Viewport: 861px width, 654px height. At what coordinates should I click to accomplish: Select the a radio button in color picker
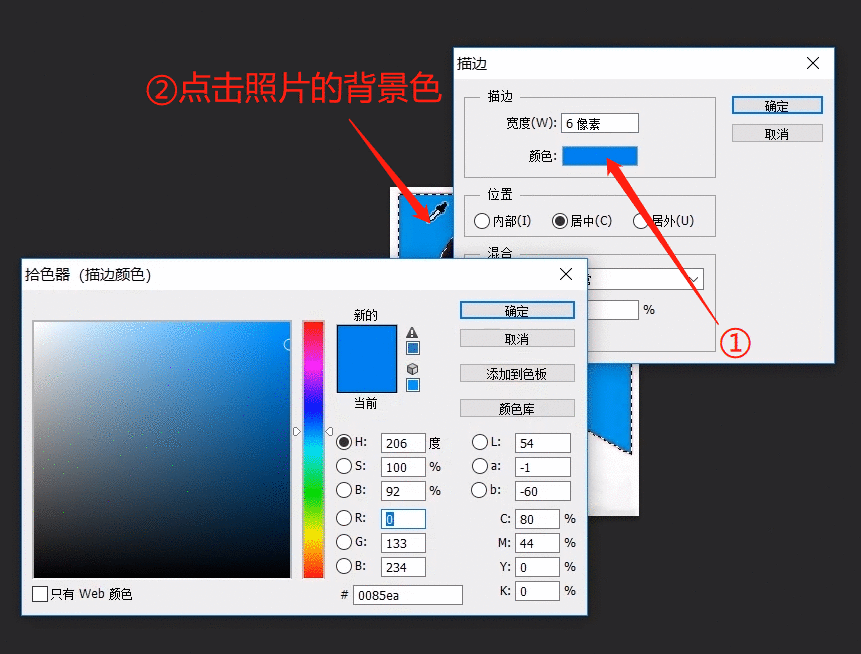[x=479, y=467]
